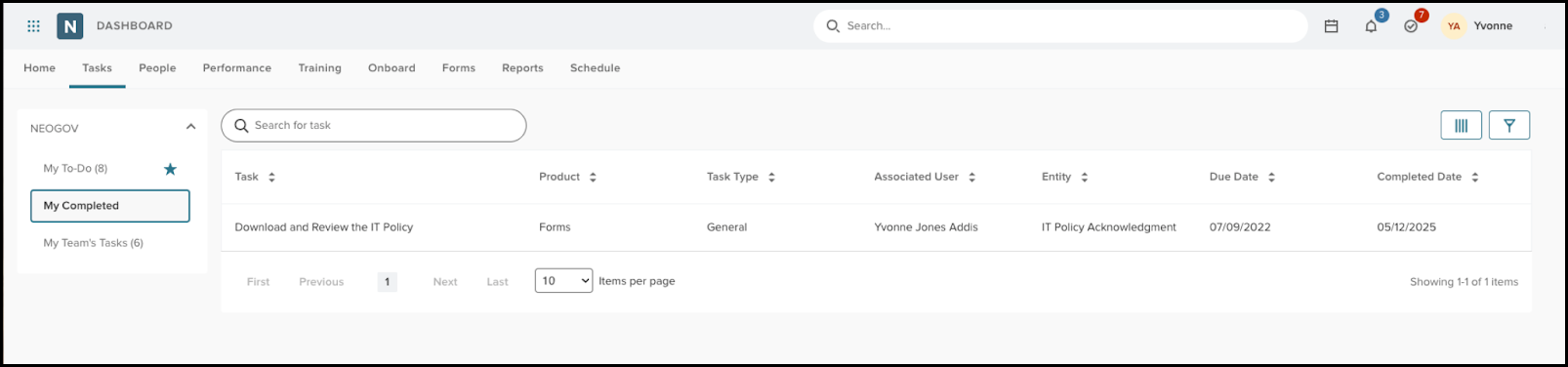Open the column chooser icon button
The height and width of the screenshot is (367, 1568).
point(1461,125)
